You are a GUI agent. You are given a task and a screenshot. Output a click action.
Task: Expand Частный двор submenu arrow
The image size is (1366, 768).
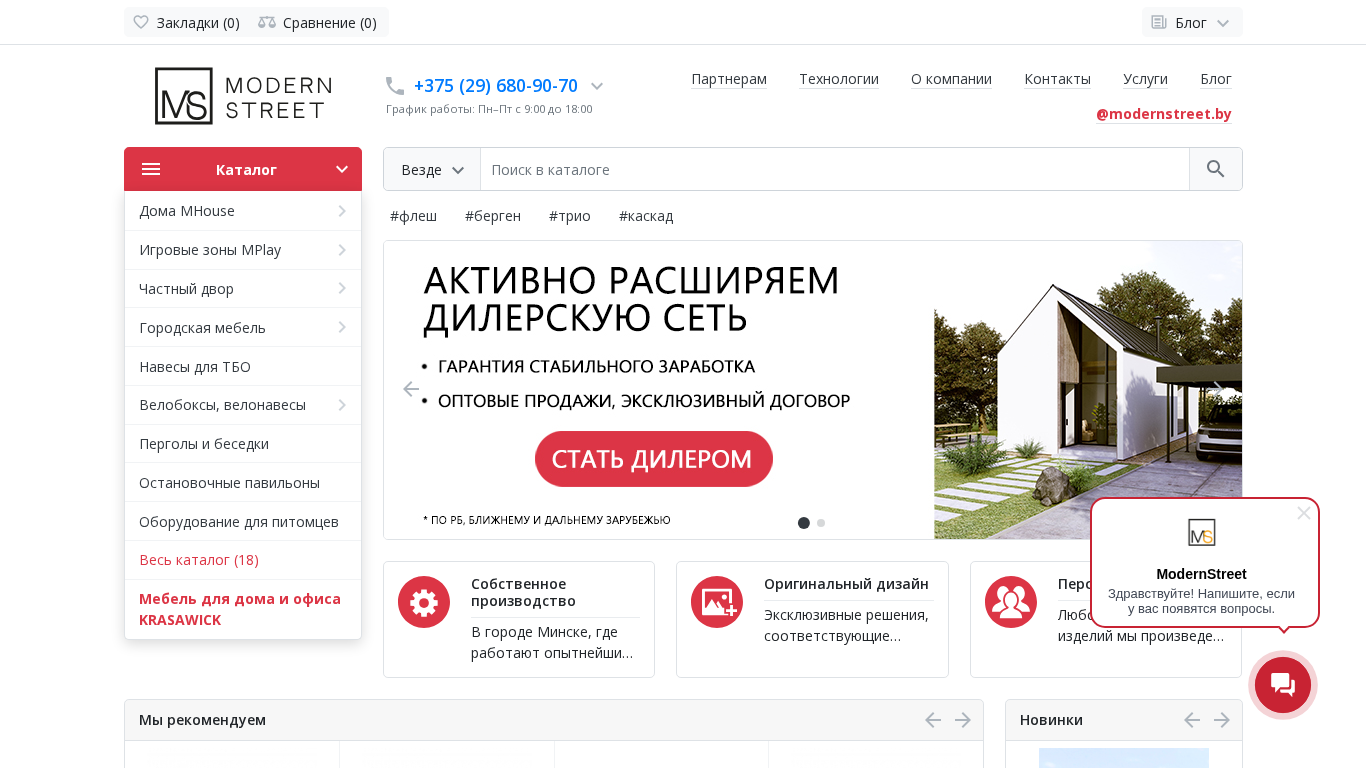click(342, 289)
